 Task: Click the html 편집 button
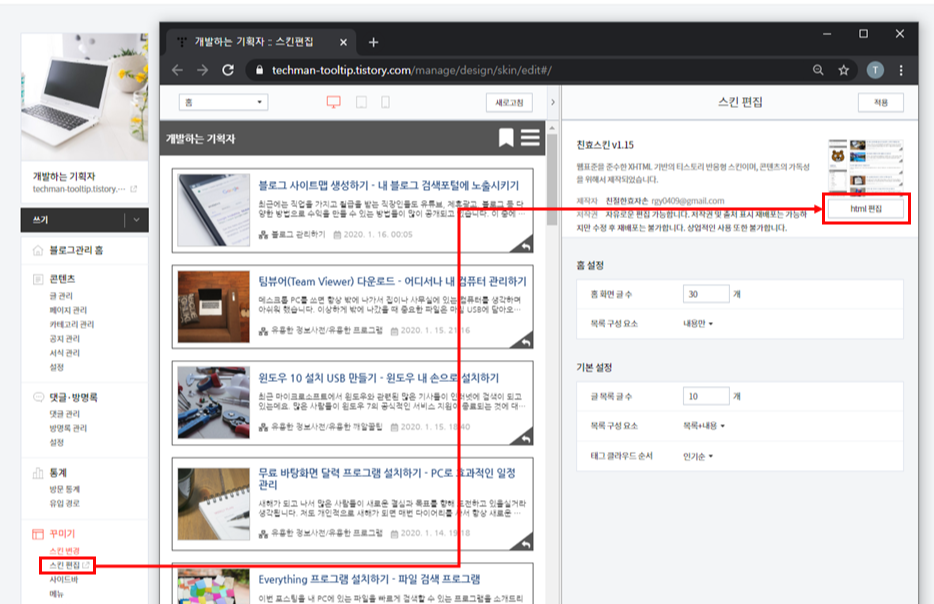click(866, 208)
